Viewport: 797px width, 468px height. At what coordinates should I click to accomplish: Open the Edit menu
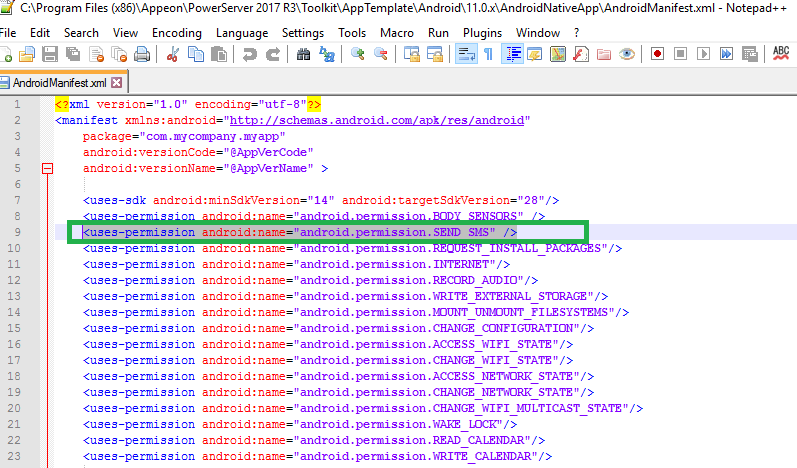[x=40, y=33]
